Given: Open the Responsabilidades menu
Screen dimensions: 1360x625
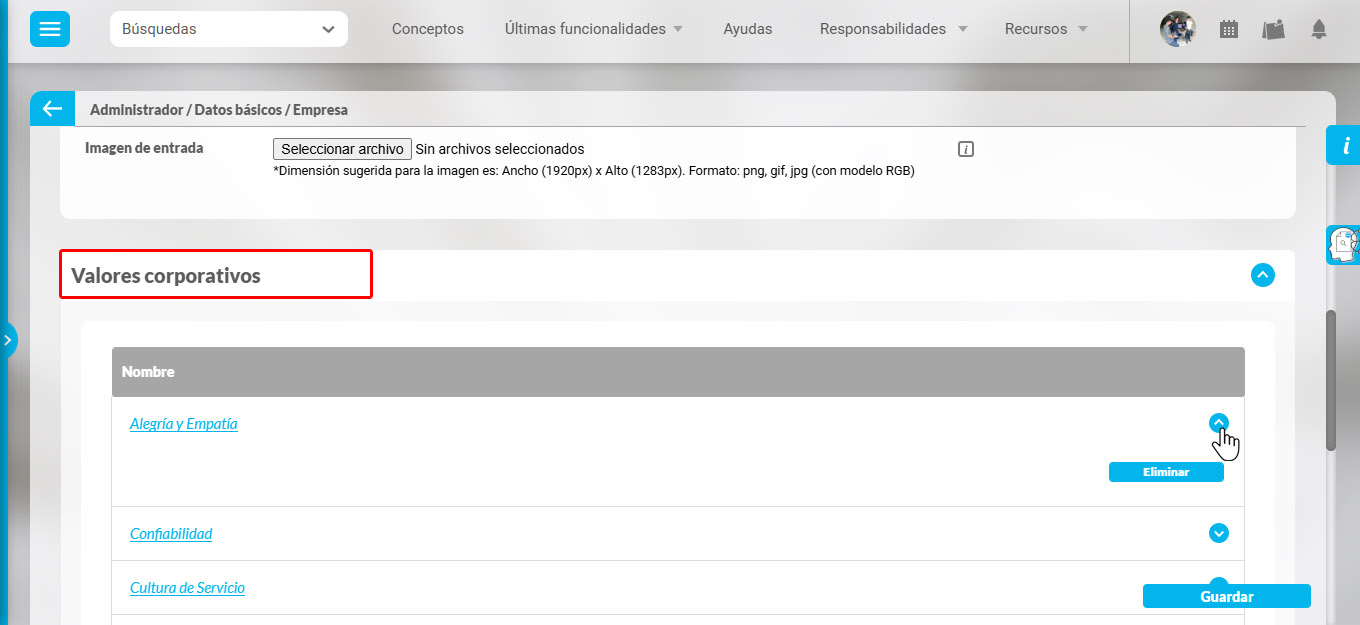Looking at the screenshot, I should tap(893, 29).
